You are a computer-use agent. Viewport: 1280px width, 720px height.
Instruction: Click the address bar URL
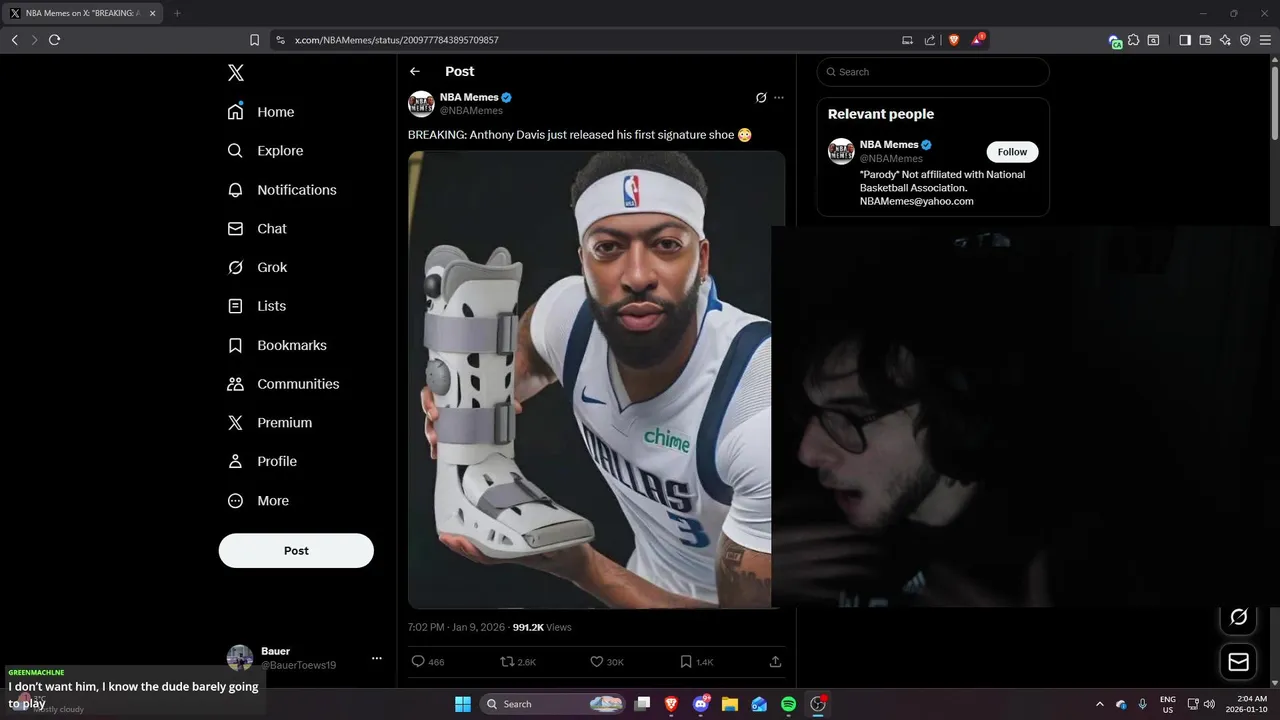[396, 40]
